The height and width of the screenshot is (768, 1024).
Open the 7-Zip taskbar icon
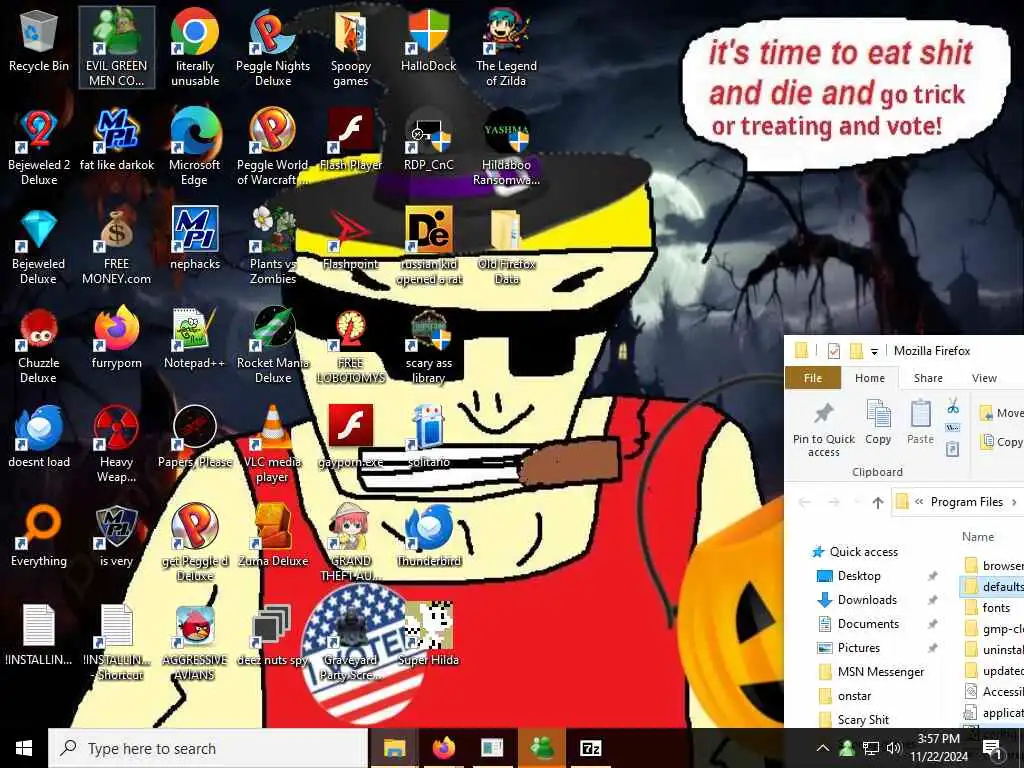pyautogui.click(x=590, y=748)
